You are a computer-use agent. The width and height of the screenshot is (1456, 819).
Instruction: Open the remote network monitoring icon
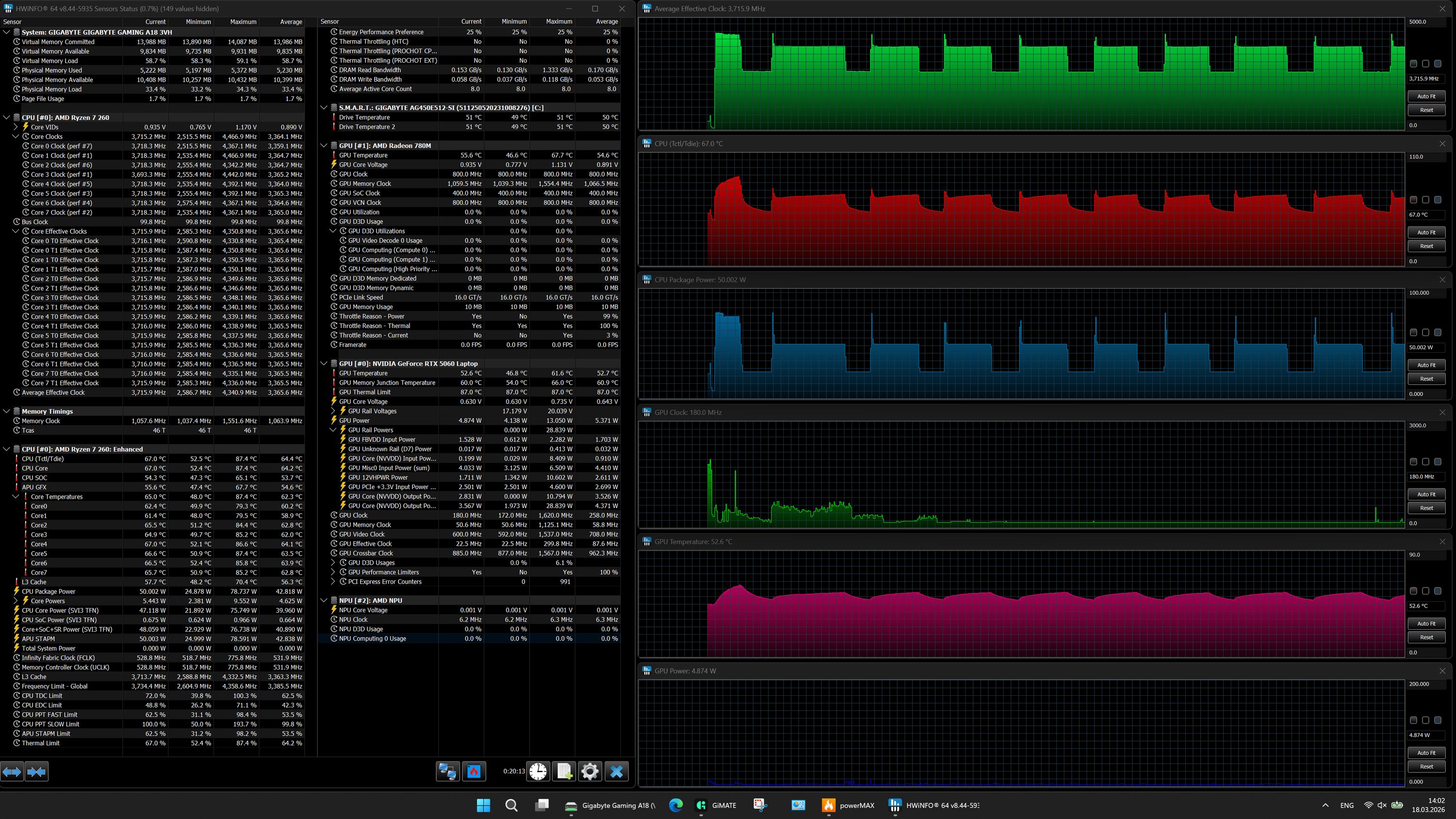pyautogui.click(x=447, y=771)
